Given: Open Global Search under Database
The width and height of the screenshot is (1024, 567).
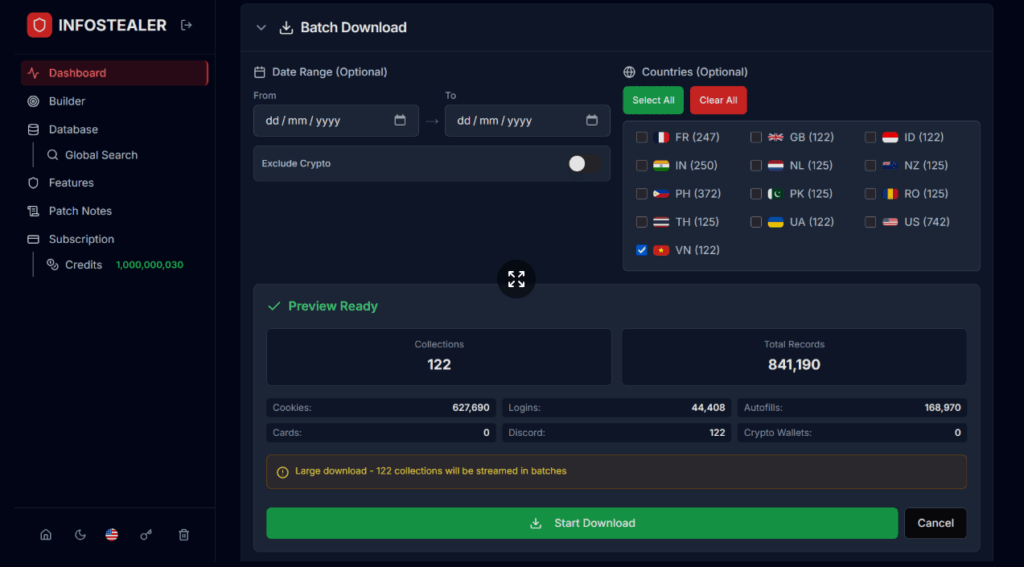Looking at the screenshot, I should [101, 155].
